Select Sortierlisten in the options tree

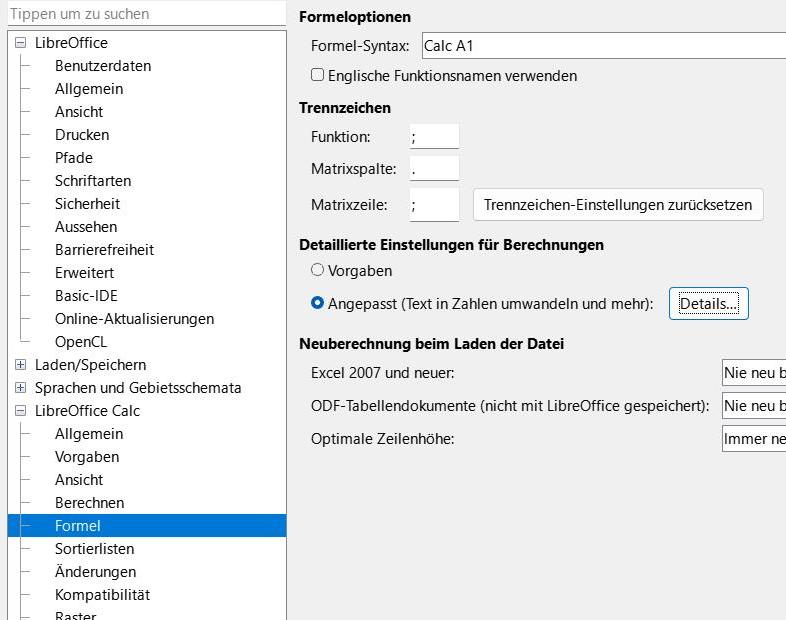tap(94, 549)
